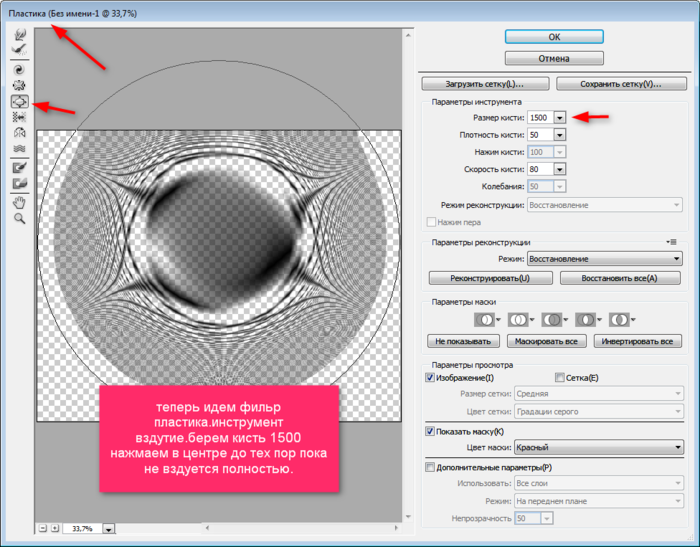
Task: Click Загрузить сетку(L) button
Action: coord(485,84)
